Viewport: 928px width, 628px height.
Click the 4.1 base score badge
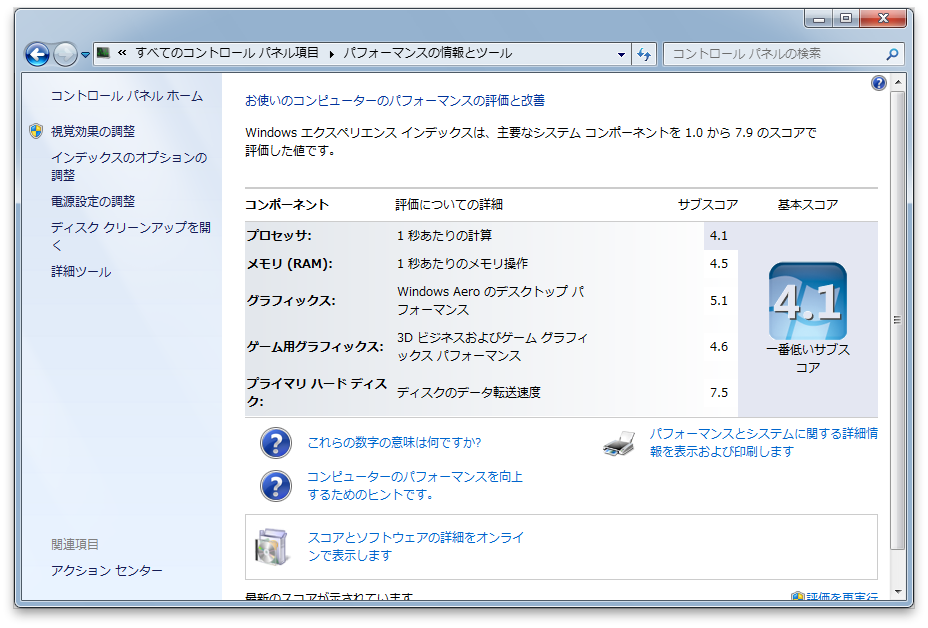tap(808, 301)
